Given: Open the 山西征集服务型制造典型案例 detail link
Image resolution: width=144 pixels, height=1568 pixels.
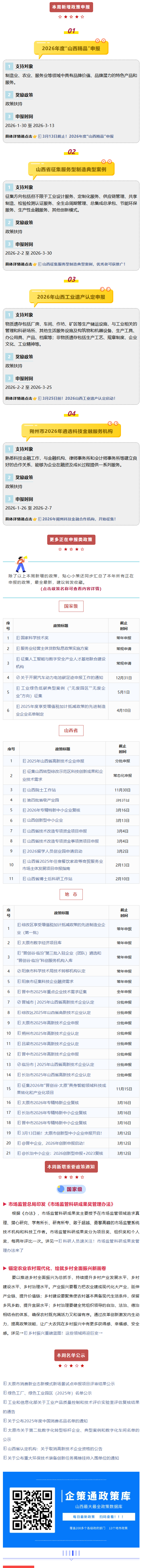Looking at the screenshot, I should [84, 264].
